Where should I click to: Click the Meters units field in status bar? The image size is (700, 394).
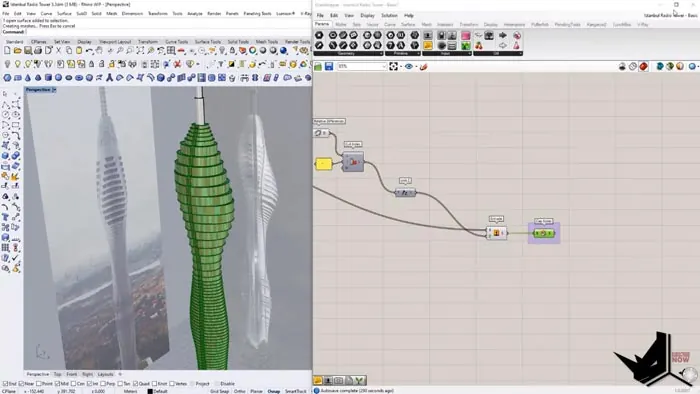pyautogui.click(x=130, y=391)
